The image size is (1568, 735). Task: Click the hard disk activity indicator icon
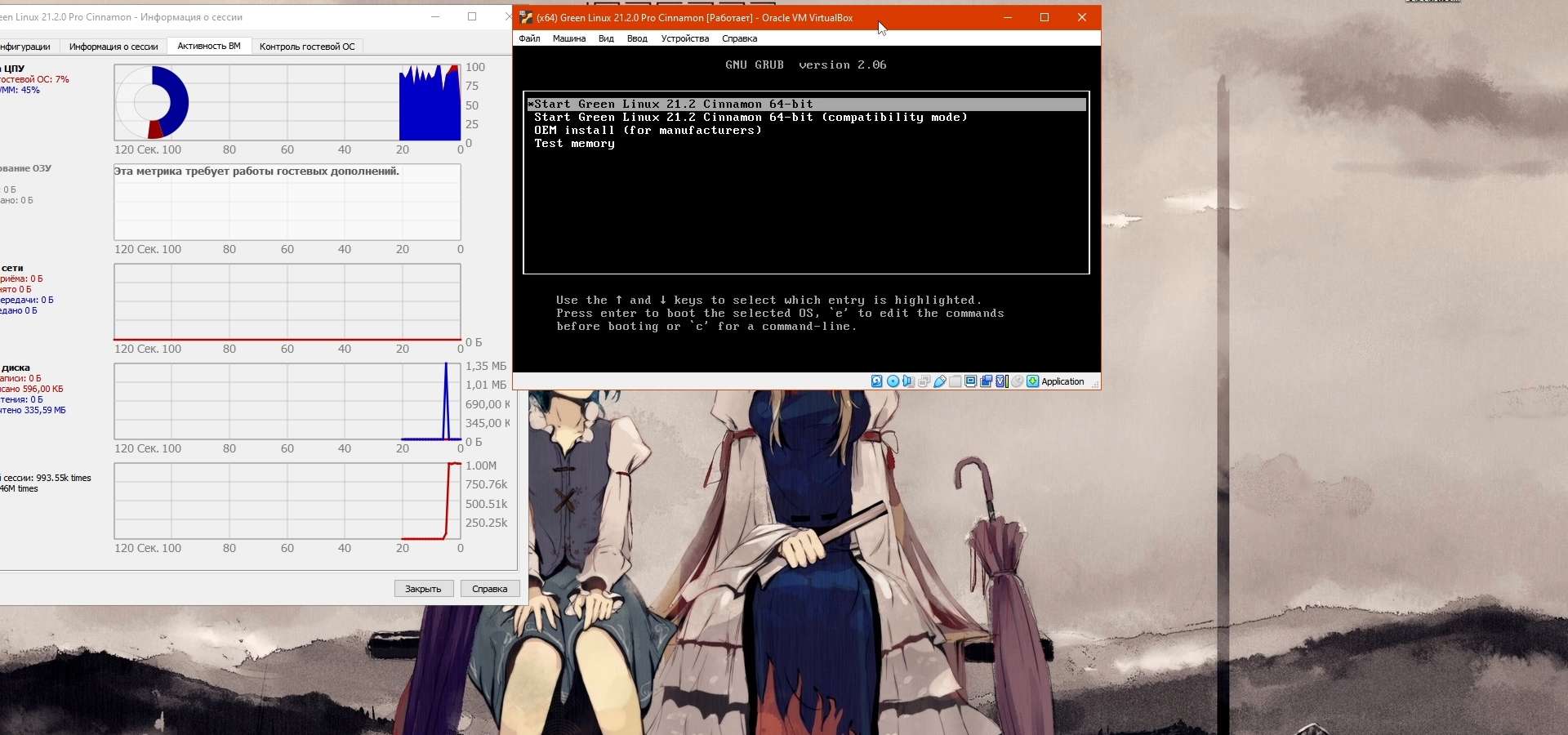pos(877,381)
